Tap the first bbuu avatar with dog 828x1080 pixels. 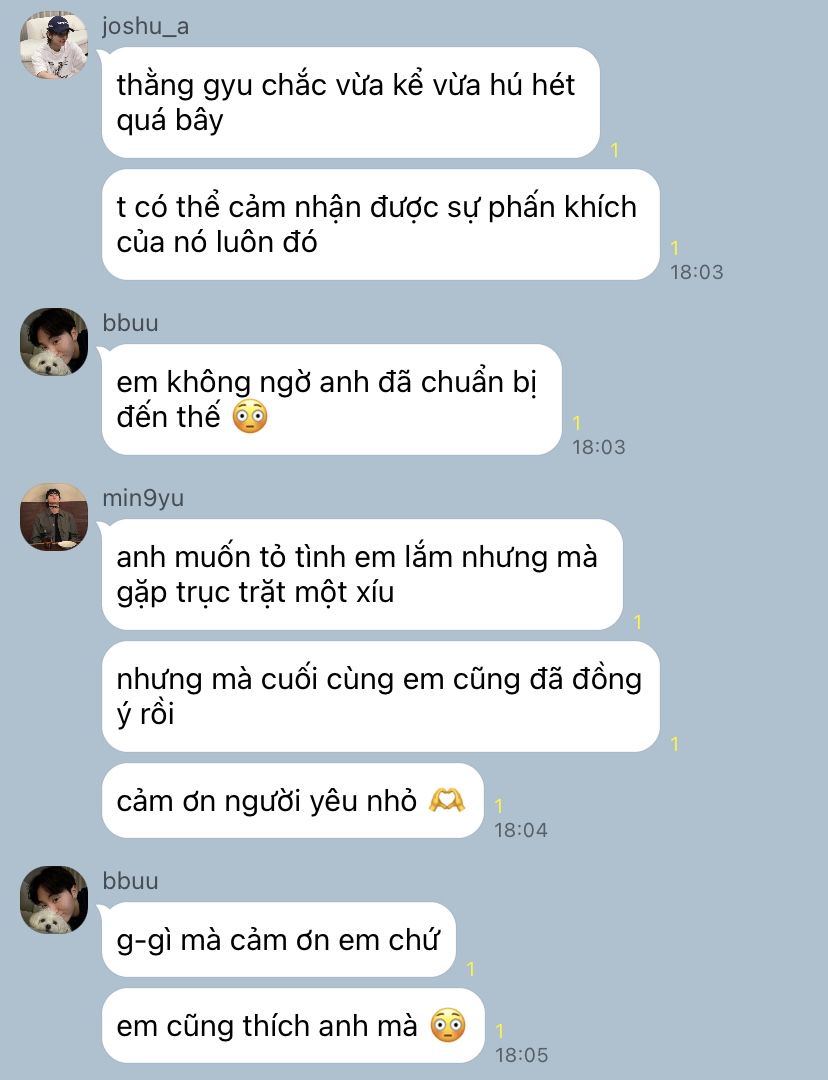pyautogui.click(x=54, y=342)
